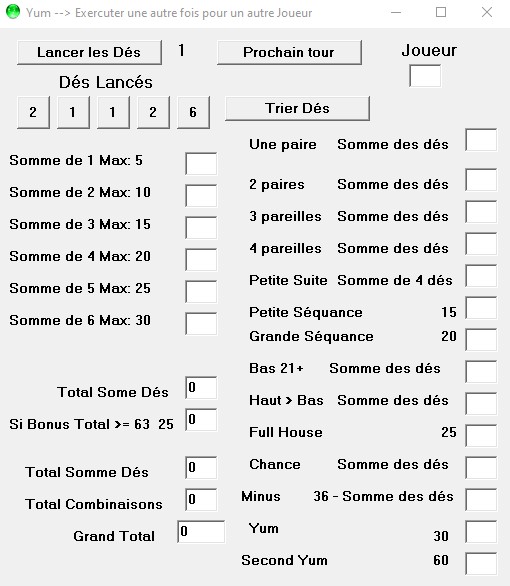Maximize the Yum window
The width and height of the screenshot is (510, 586).
441,12
